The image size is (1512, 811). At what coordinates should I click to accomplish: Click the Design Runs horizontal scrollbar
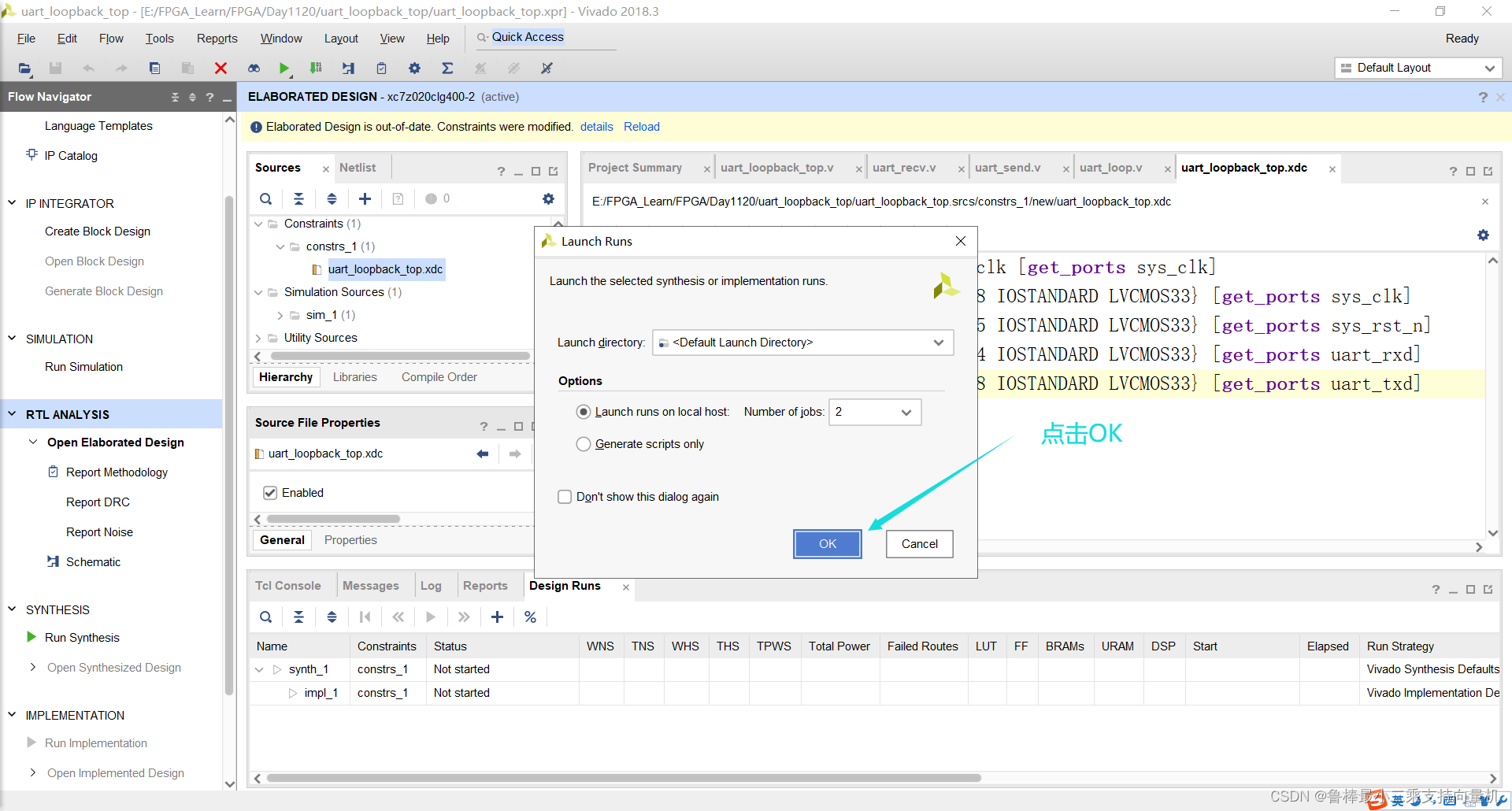pyautogui.click(x=624, y=778)
